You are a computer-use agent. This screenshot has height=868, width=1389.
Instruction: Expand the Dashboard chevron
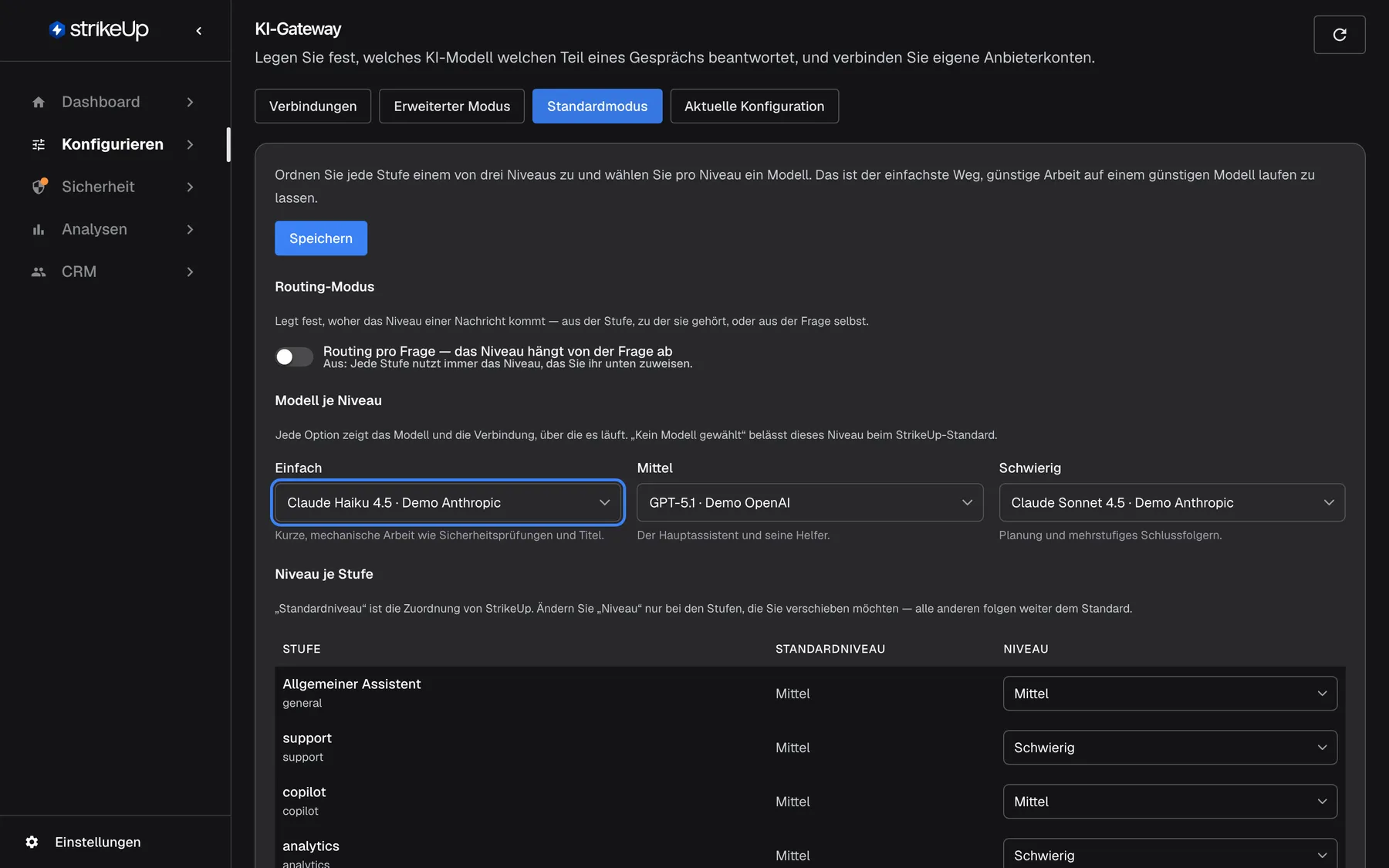(x=190, y=102)
